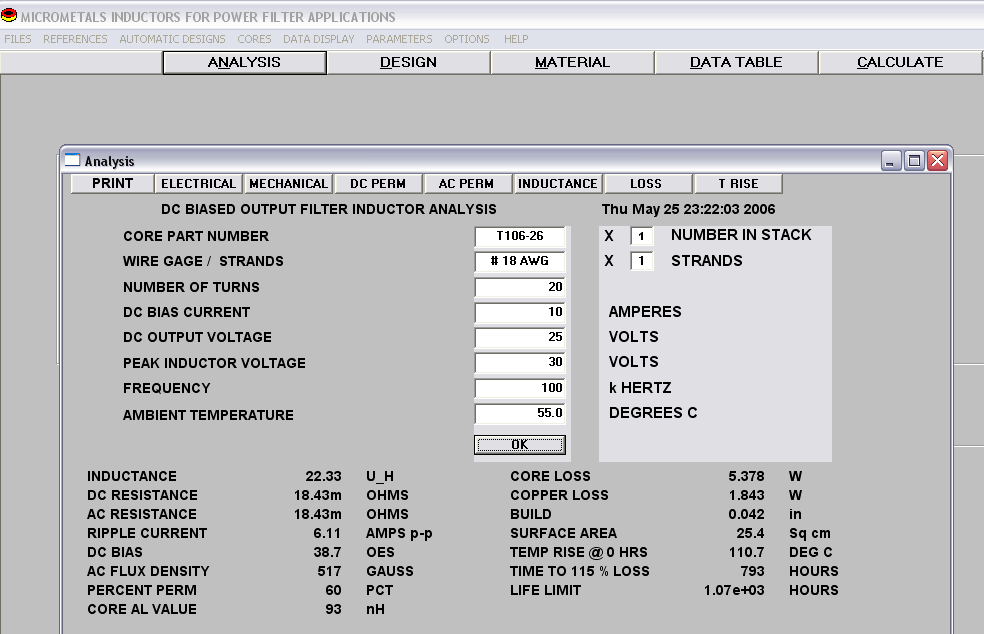Show the INDUCTANCE graph

click(558, 183)
